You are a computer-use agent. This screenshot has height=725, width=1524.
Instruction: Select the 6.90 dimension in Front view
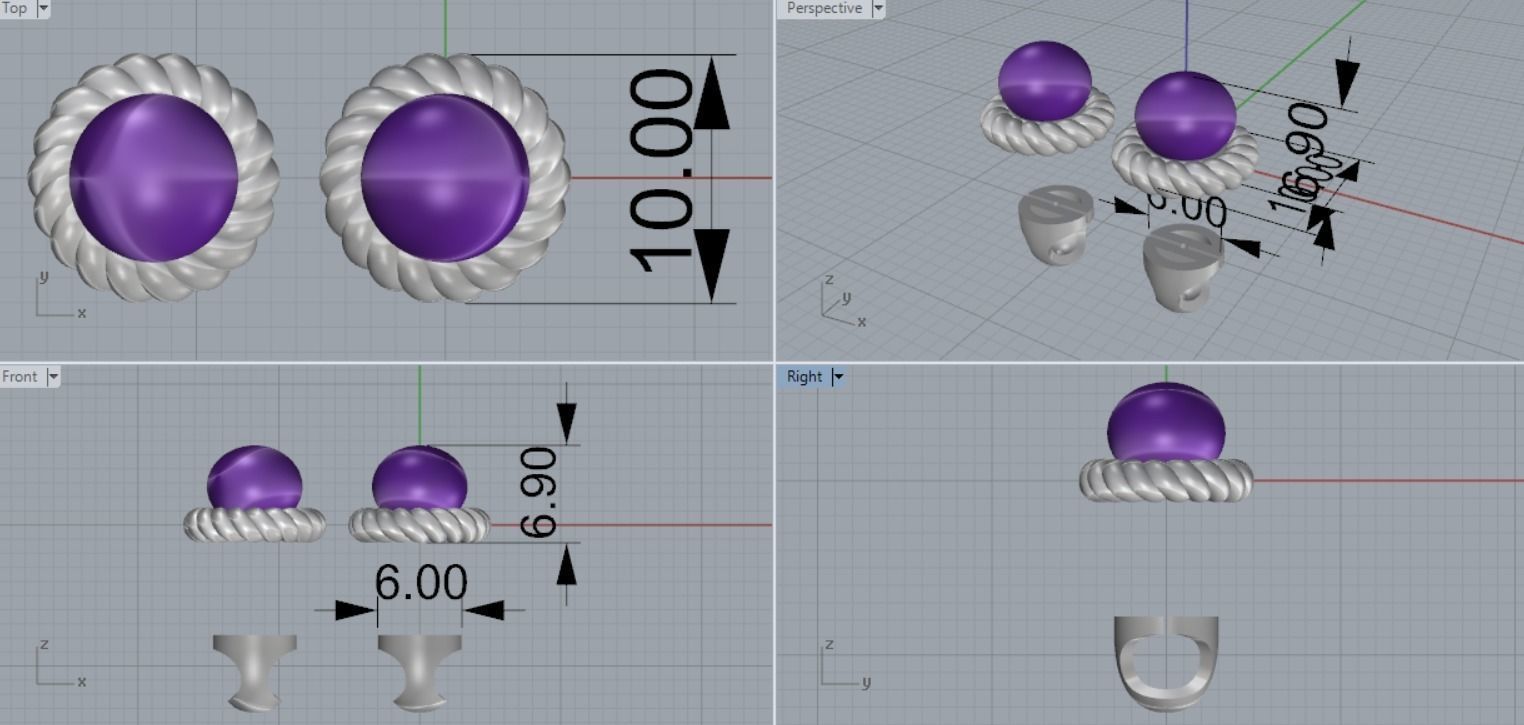540,492
